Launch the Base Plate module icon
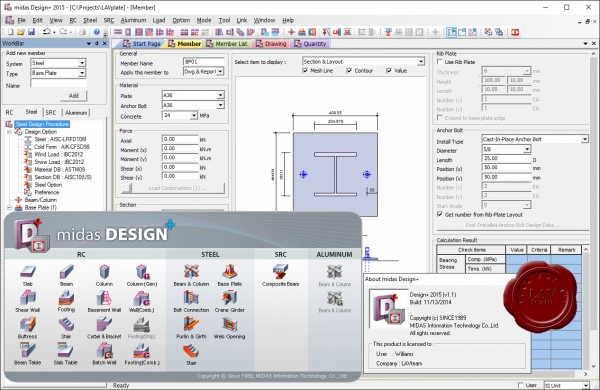 (230, 272)
